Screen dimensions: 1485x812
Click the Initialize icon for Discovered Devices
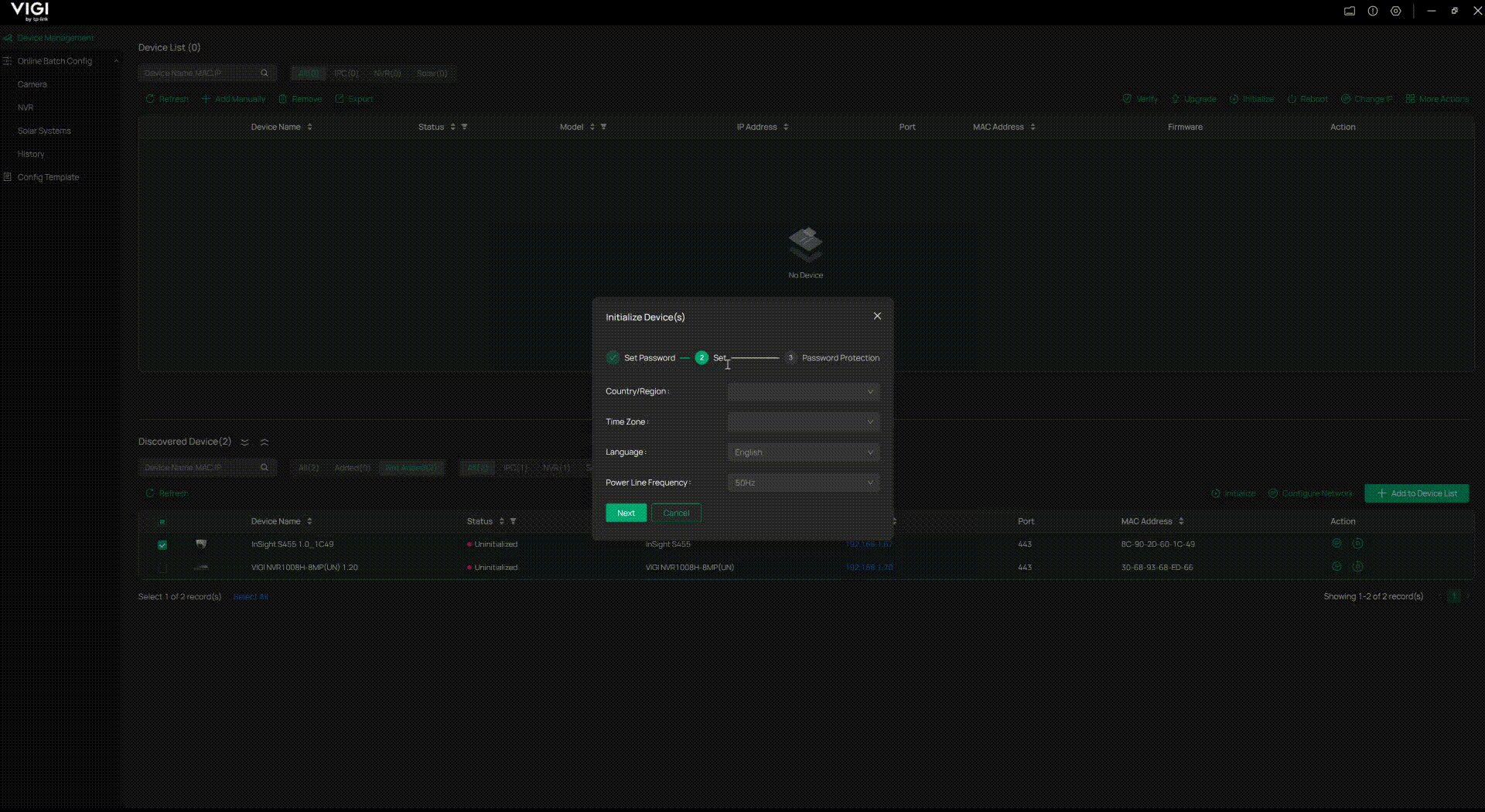(1233, 493)
